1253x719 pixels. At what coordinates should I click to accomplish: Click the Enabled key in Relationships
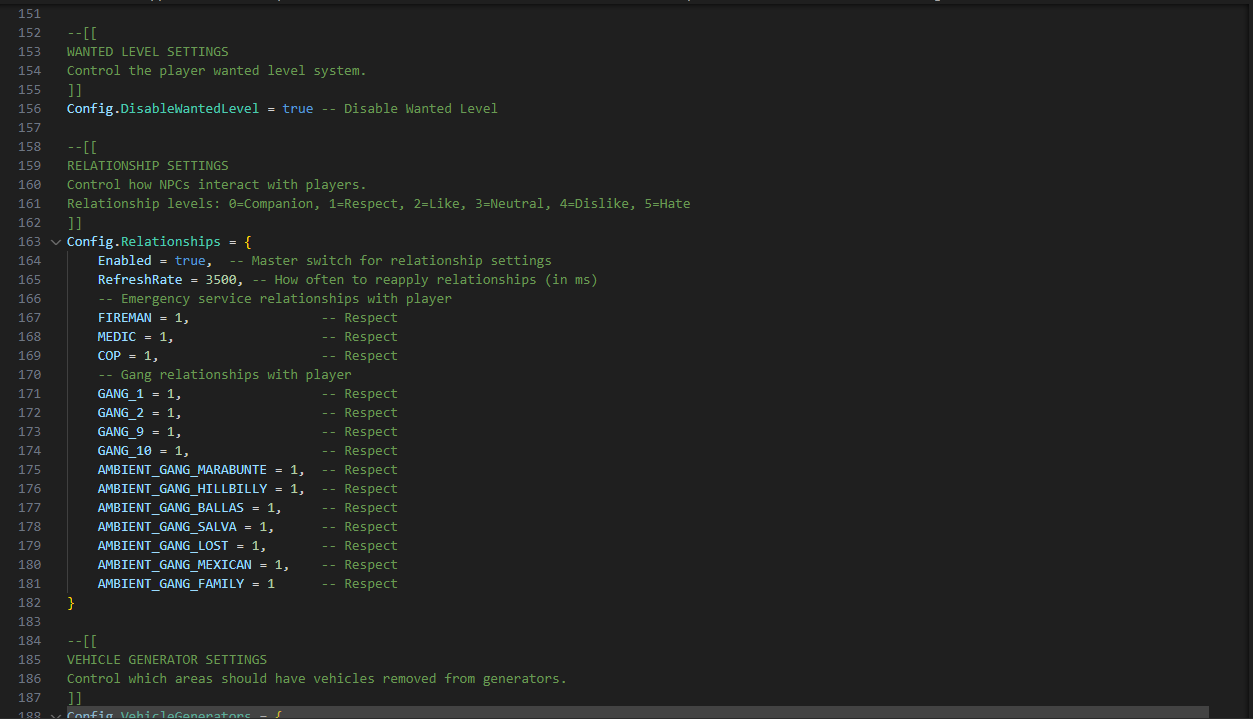(x=125, y=261)
